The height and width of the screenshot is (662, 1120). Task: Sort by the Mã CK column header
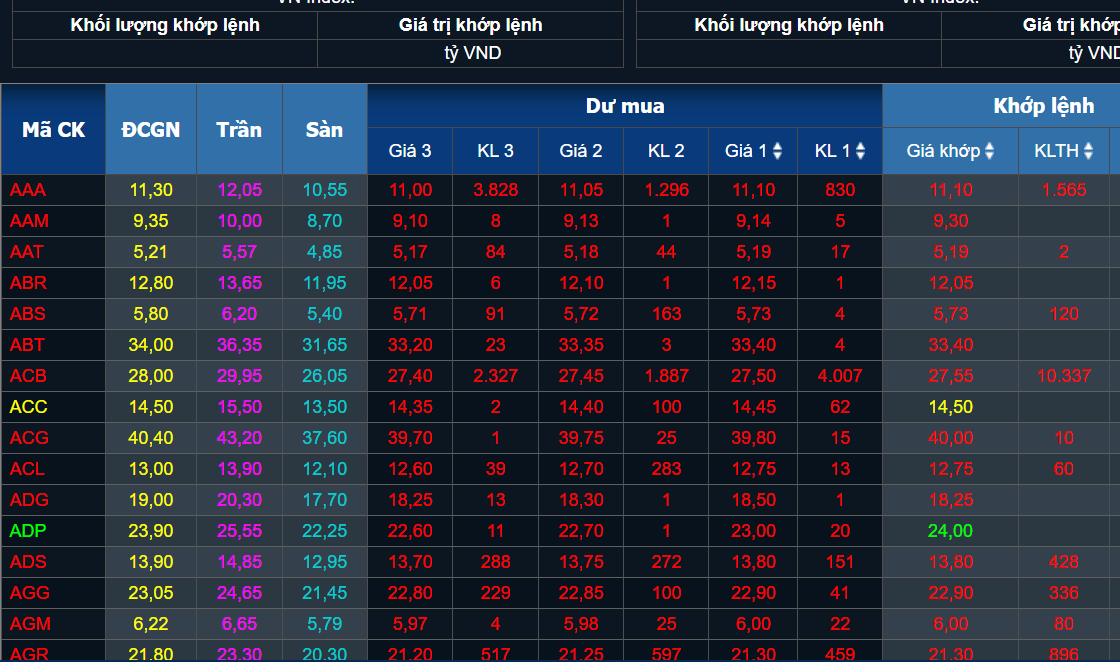click(52, 129)
